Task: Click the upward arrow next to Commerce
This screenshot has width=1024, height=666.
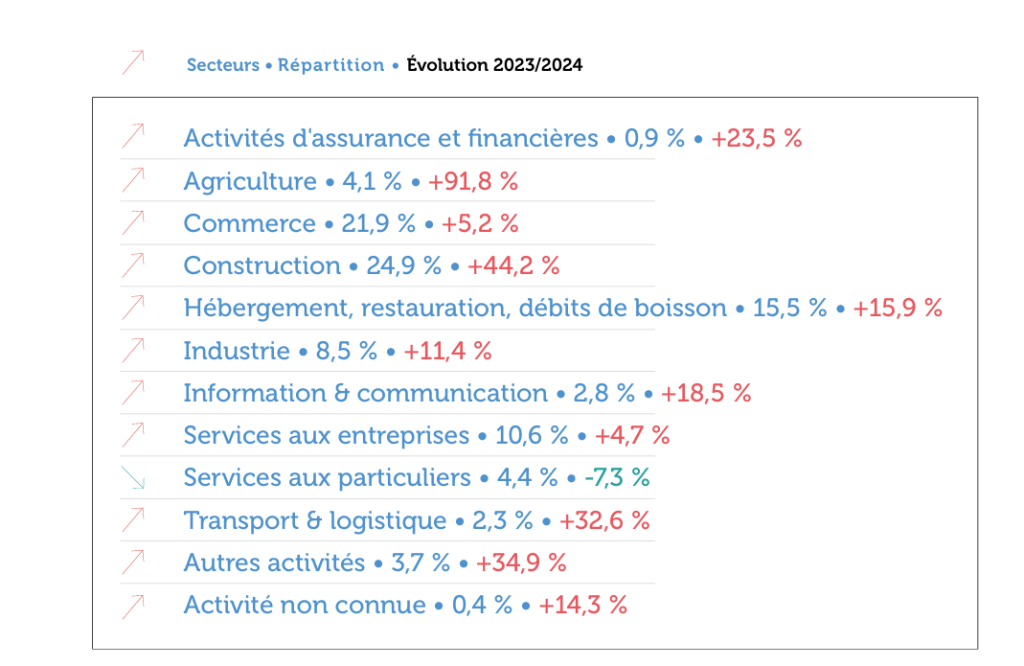Action: pyautogui.click(x=133, y=223)
